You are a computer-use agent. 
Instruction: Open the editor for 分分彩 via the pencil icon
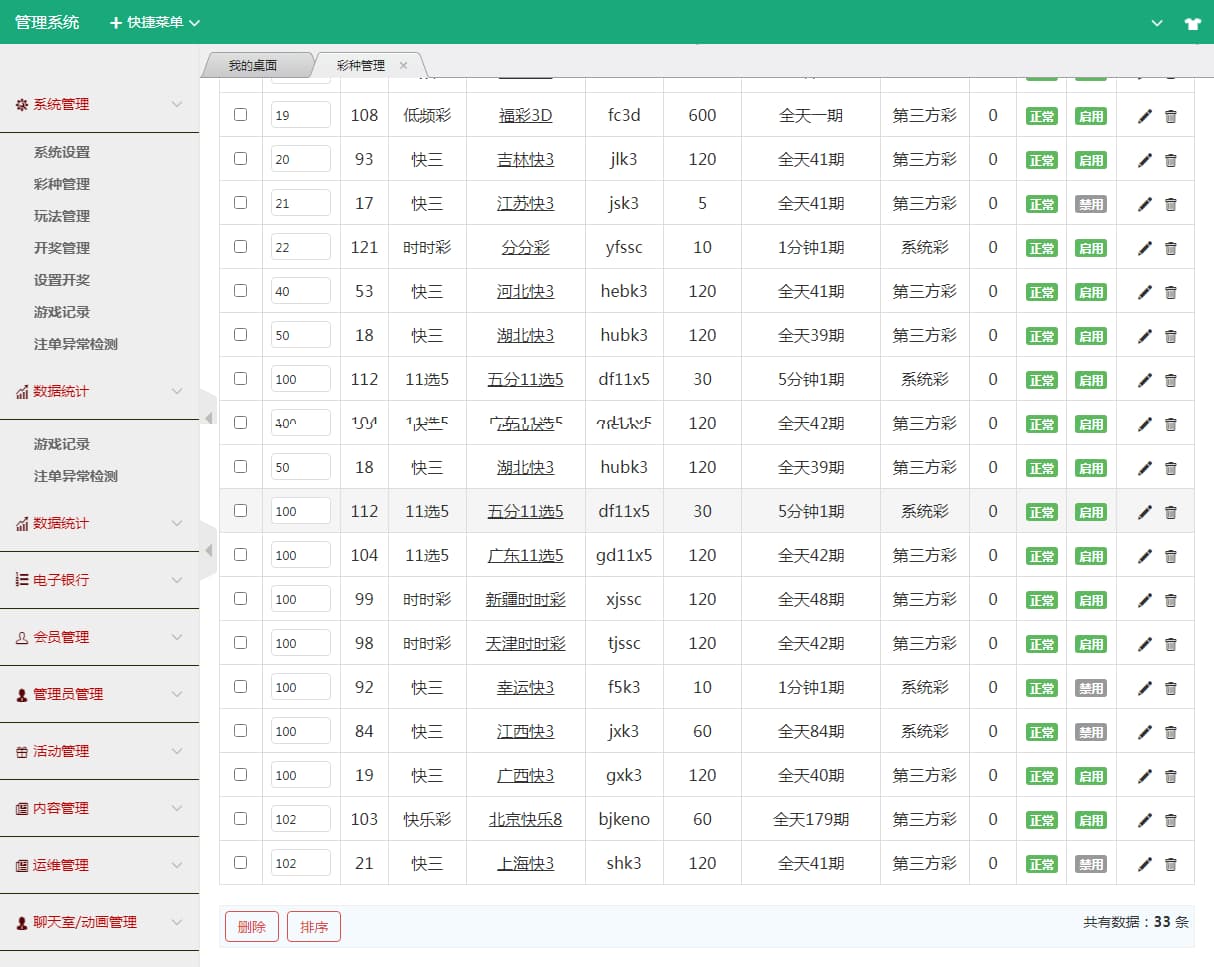tap(1145, 248)
